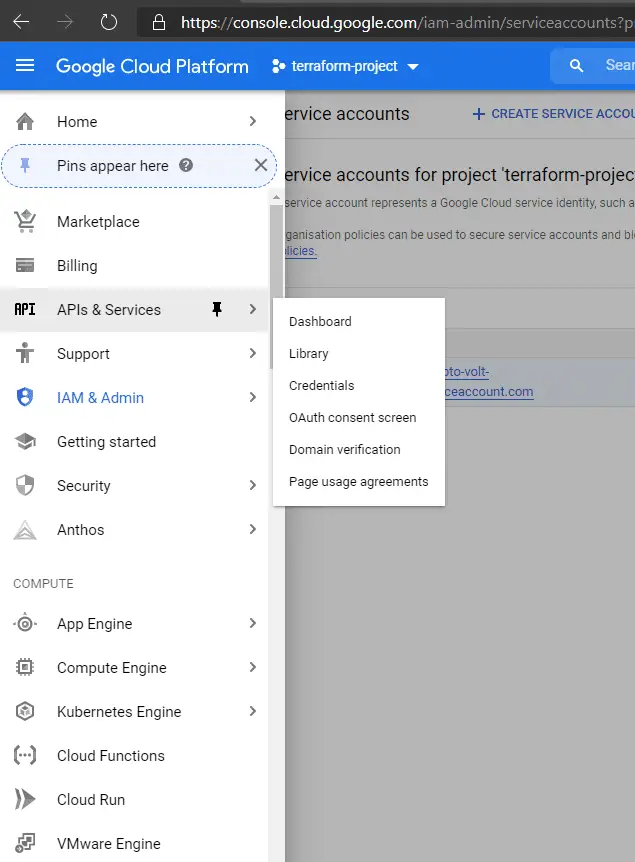Screen dimensions: 635x862
Task: Click Create Service Account button
Action: [553, 114]
